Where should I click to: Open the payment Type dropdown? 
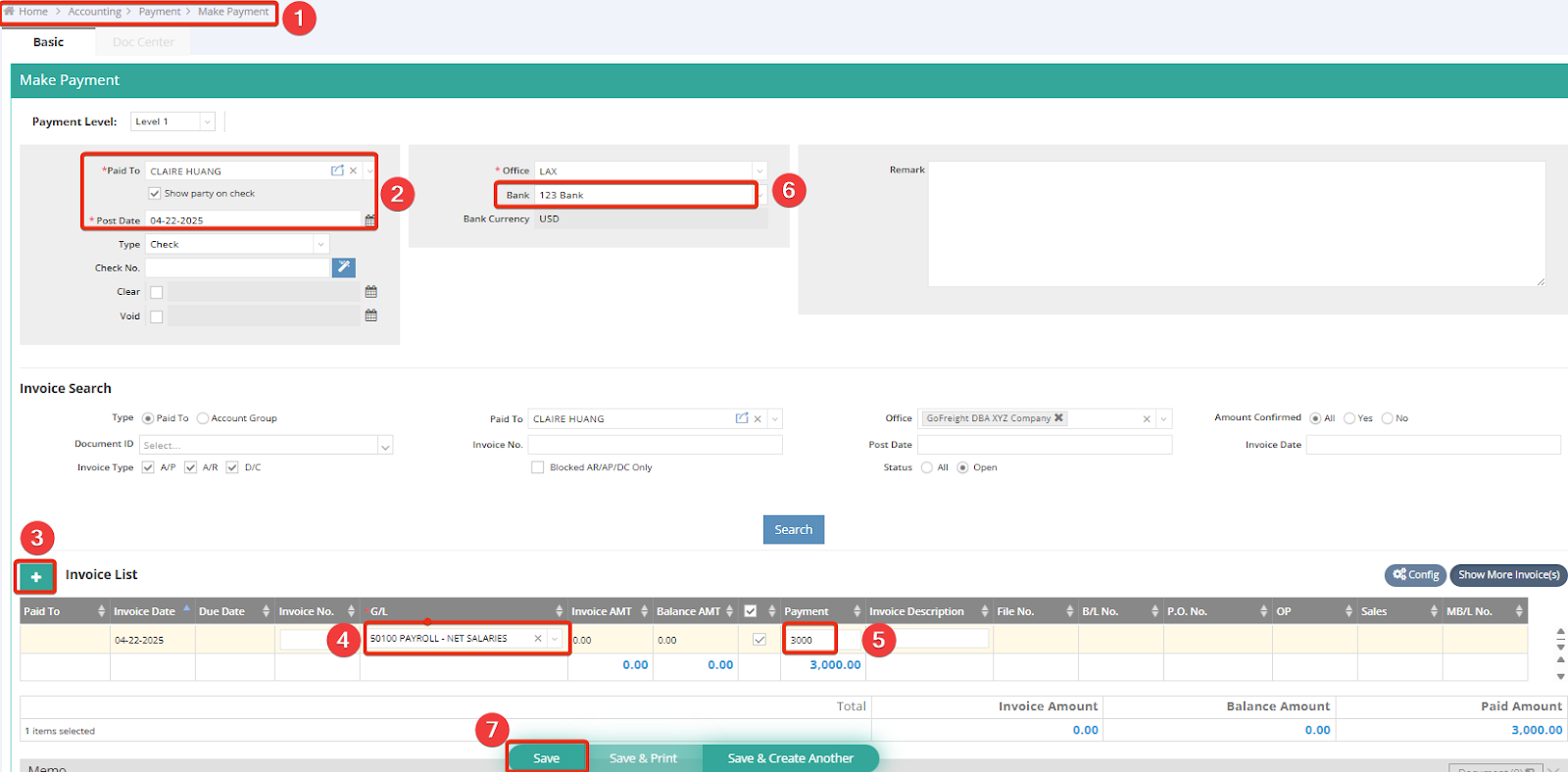pos(319,245)
